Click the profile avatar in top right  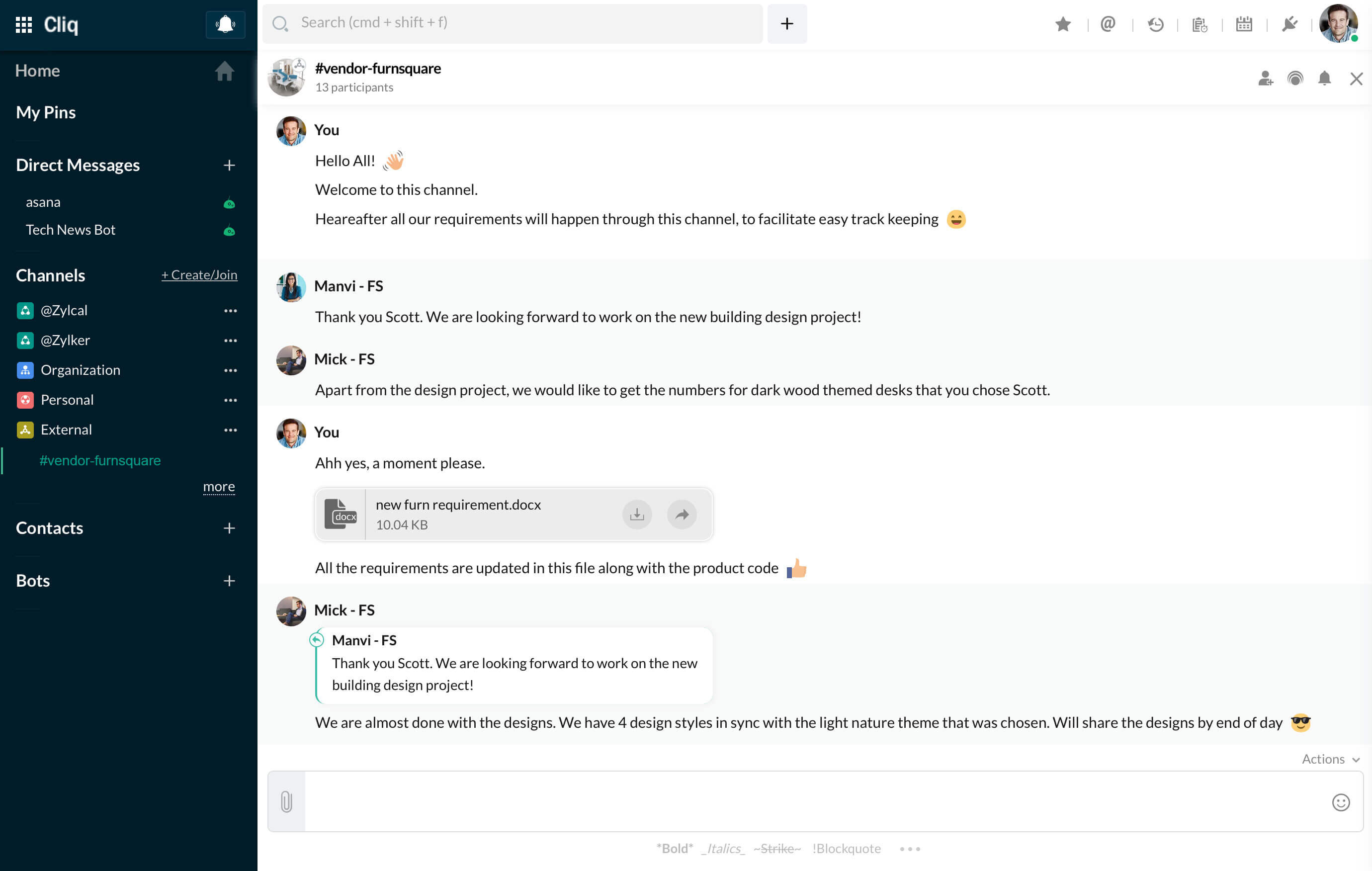coord(1338,23)
